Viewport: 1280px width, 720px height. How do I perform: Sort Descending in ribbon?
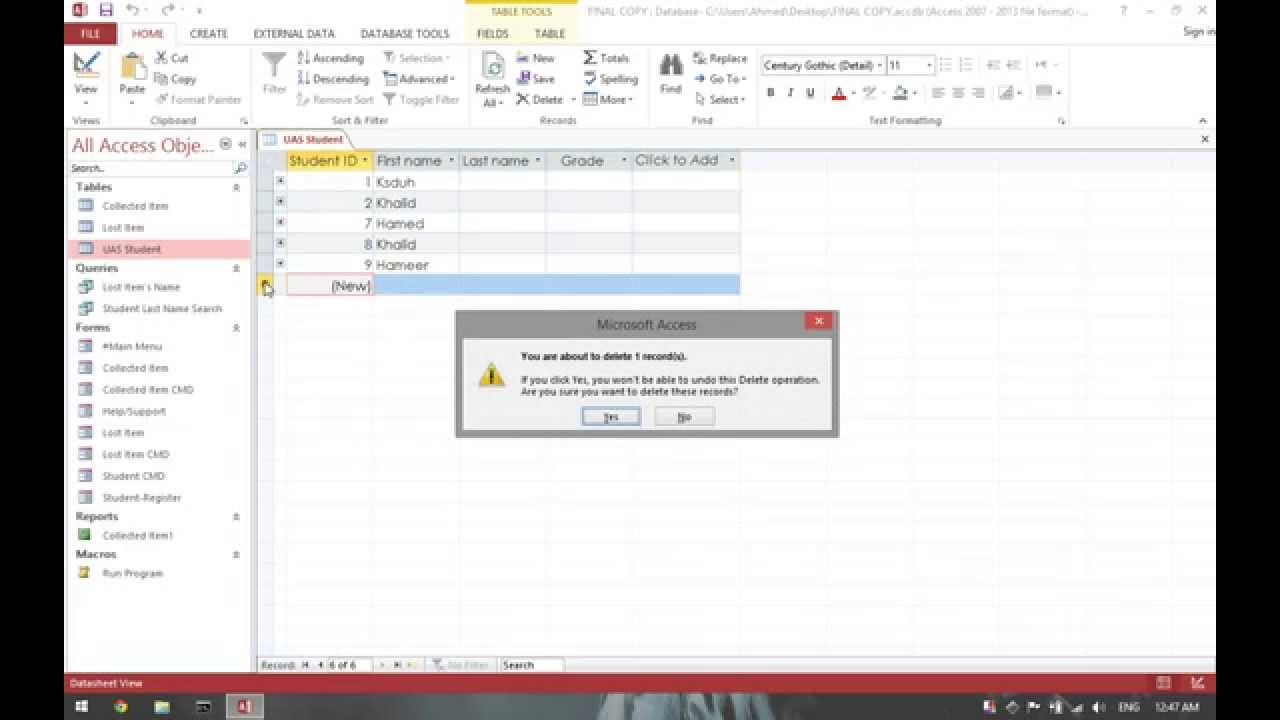click(334, 79)
